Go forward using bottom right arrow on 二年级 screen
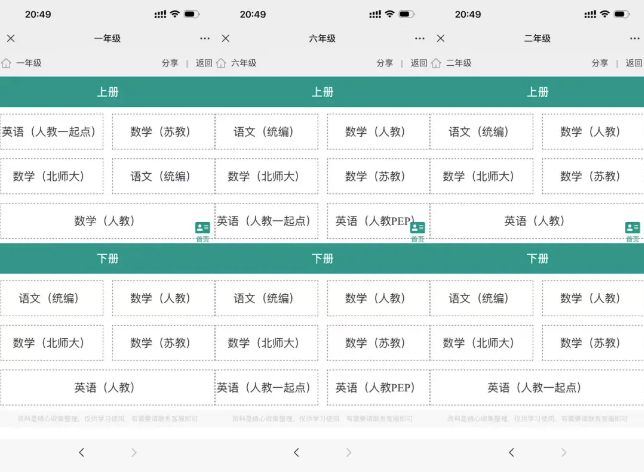Viewport: 644px width, 472px height. 564,452
